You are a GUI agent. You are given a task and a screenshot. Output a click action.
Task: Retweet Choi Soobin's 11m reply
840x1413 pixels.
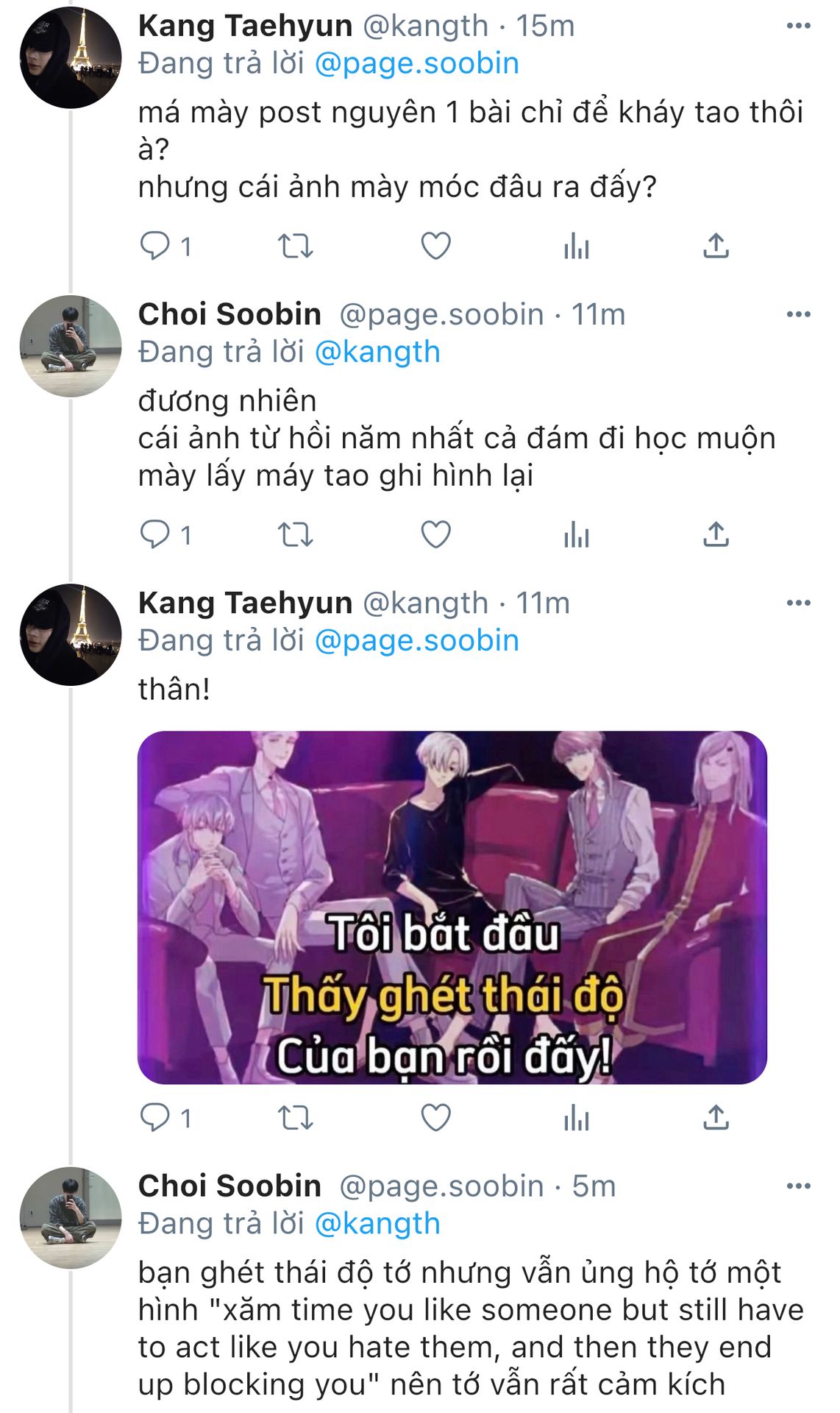[295, 534]
